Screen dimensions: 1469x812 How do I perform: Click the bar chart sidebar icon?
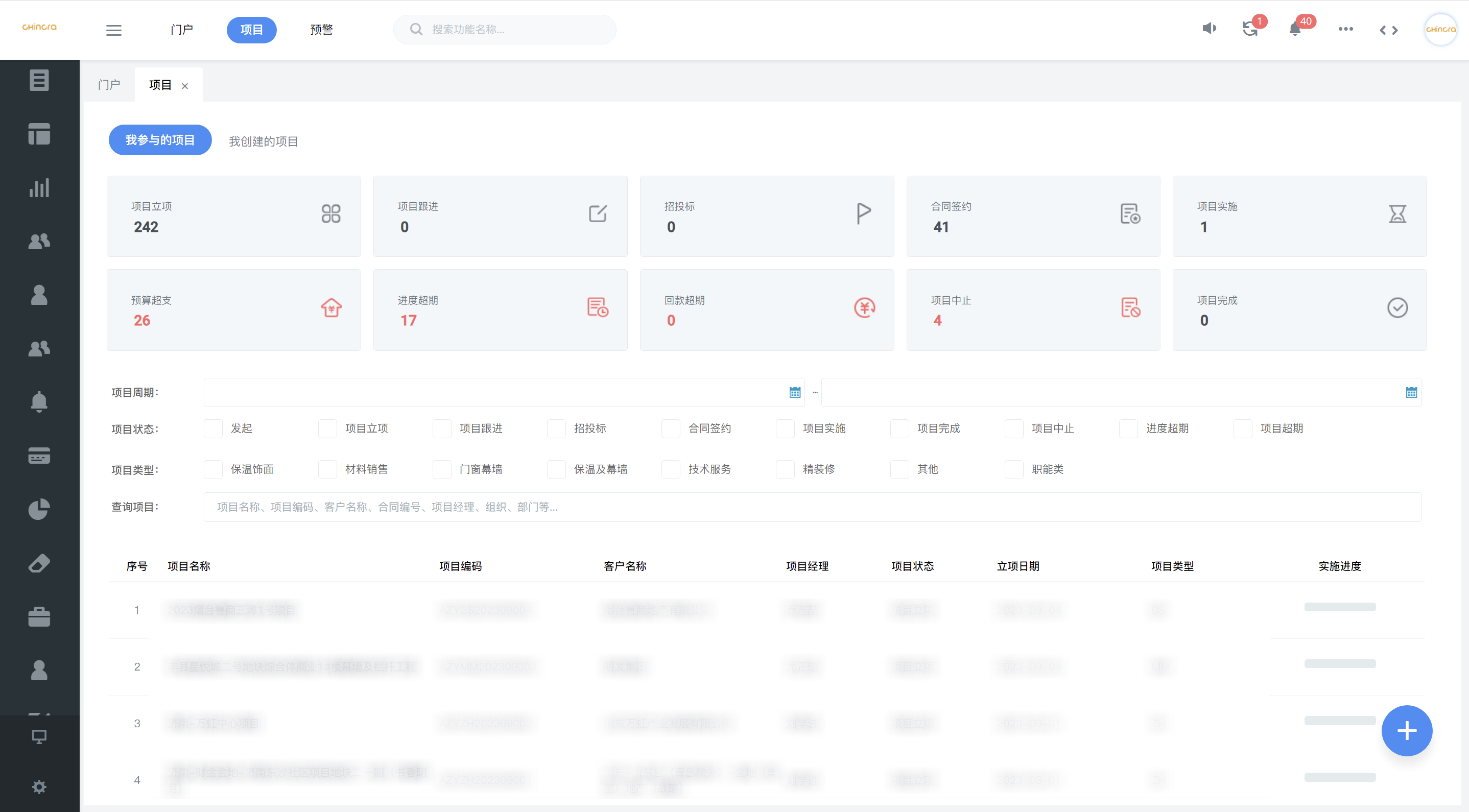pyautogui.click(x=39, y=187)
